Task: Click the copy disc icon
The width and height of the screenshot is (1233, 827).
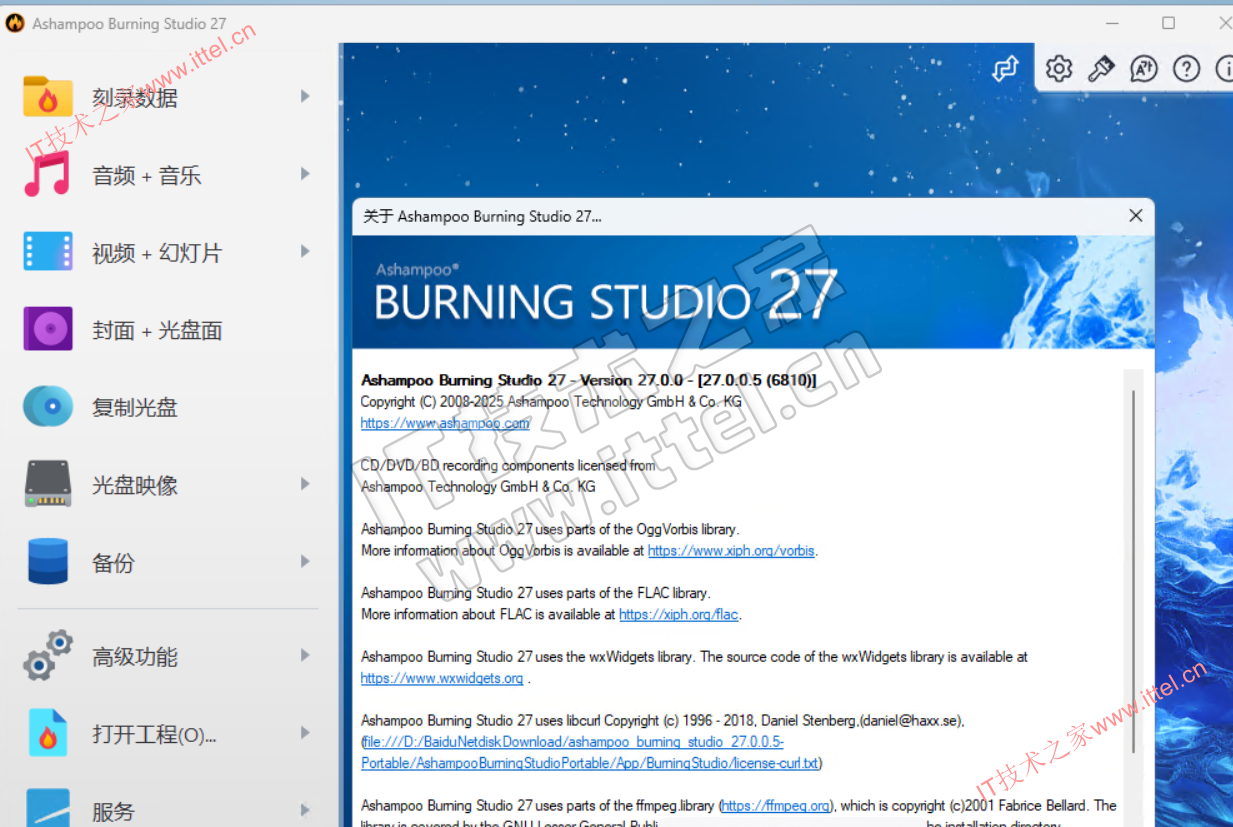Action: [x=47, y=407]
